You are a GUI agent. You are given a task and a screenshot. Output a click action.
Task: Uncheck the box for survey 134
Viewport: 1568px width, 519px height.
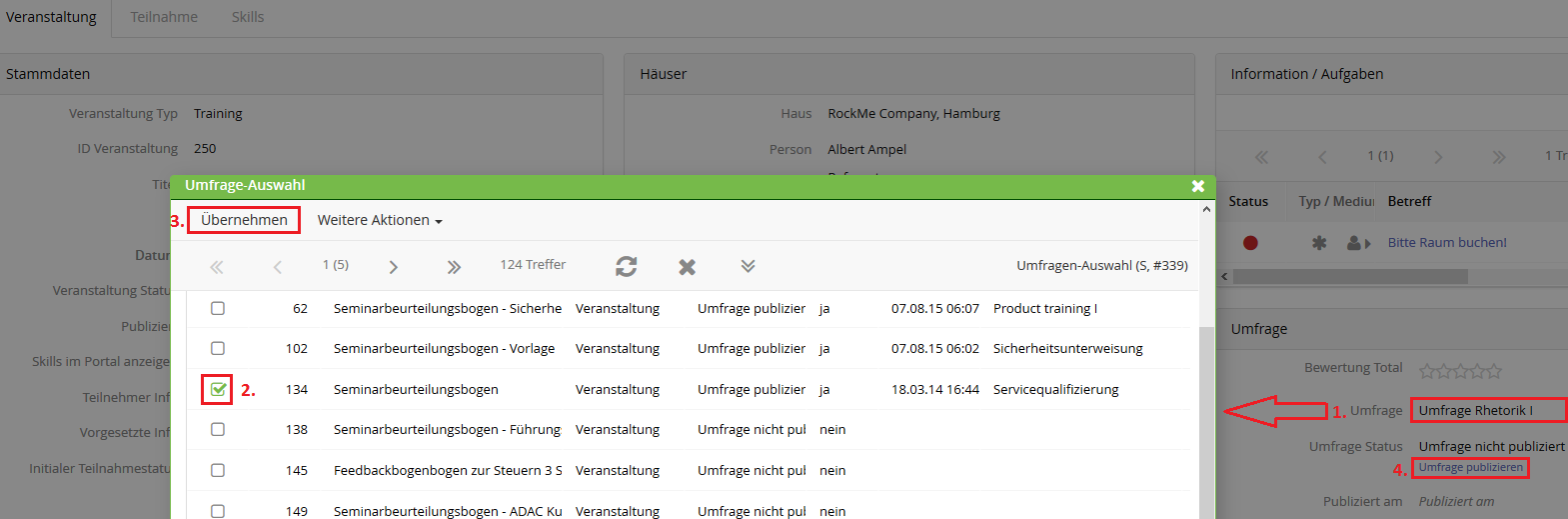click(218, 389)
